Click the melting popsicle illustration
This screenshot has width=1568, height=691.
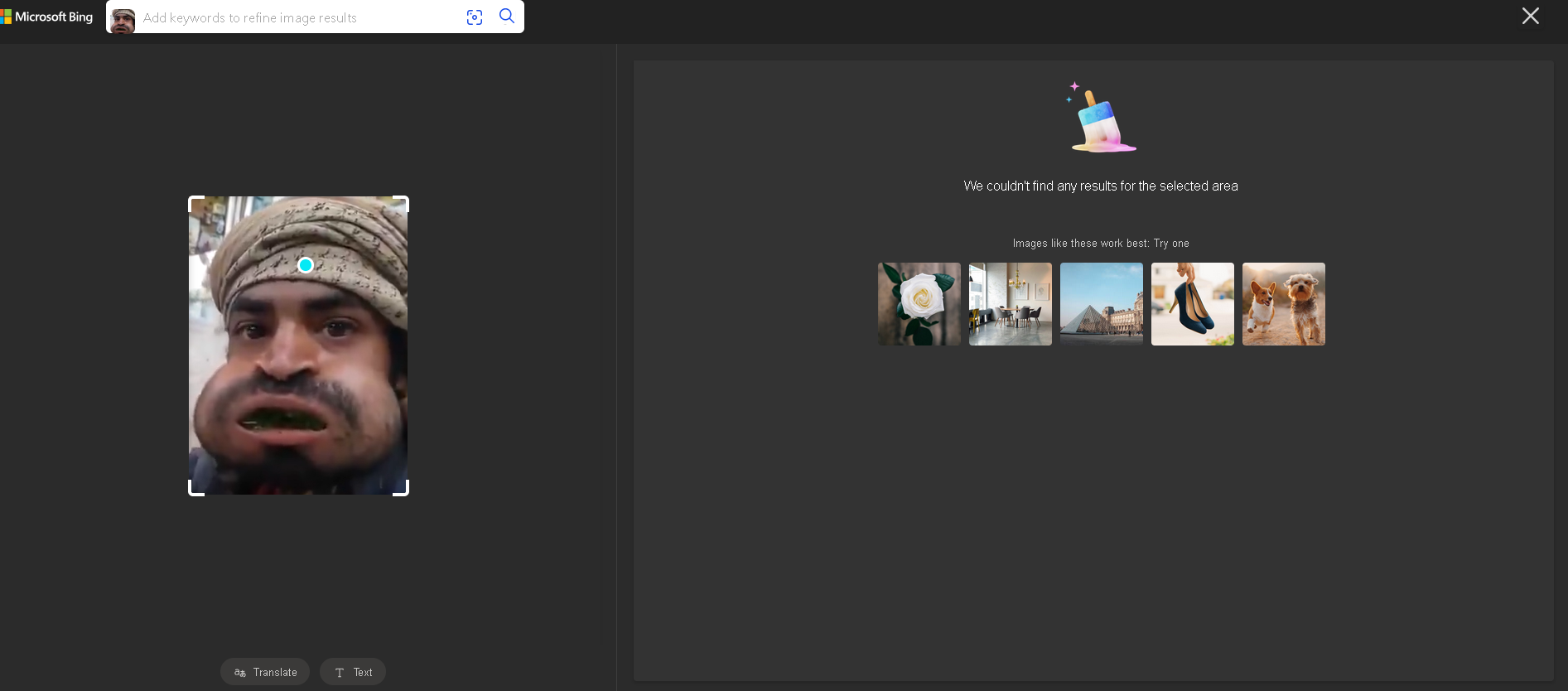tap(1101, 117)
